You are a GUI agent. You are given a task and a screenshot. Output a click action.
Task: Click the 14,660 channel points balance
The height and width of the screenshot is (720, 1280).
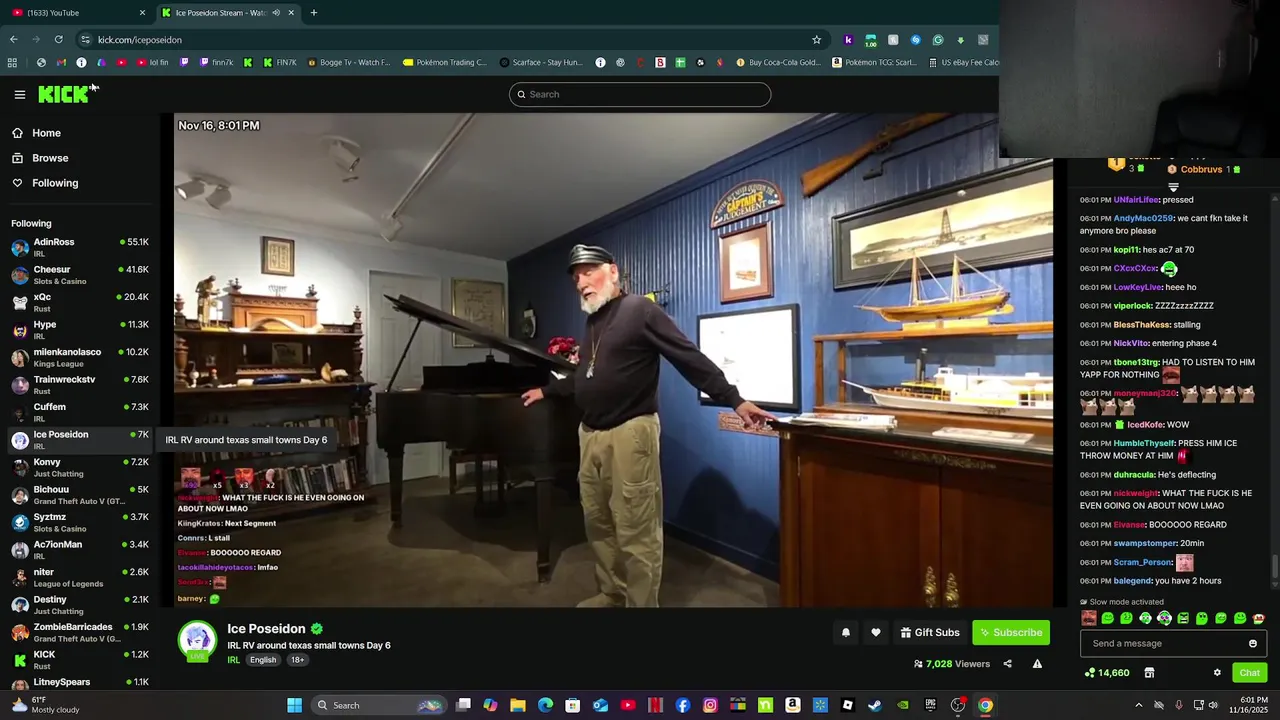point(1107,673)
